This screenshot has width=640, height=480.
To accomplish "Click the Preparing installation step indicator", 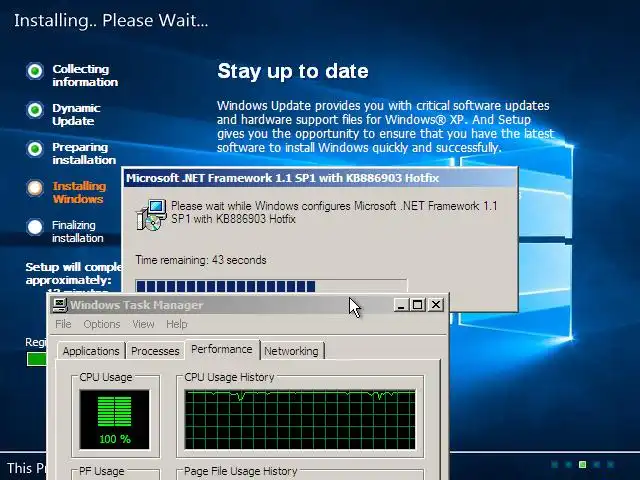I will 35,149.
